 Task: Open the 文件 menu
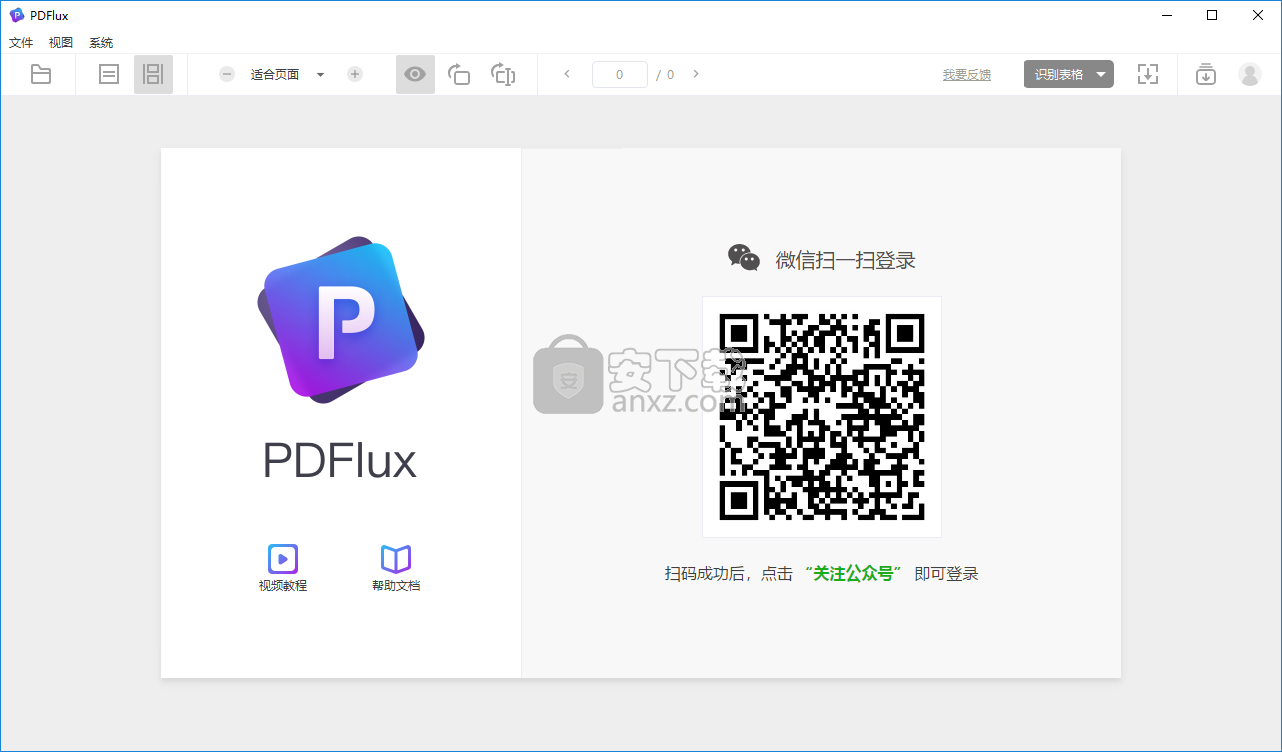(x=21, y=43)
